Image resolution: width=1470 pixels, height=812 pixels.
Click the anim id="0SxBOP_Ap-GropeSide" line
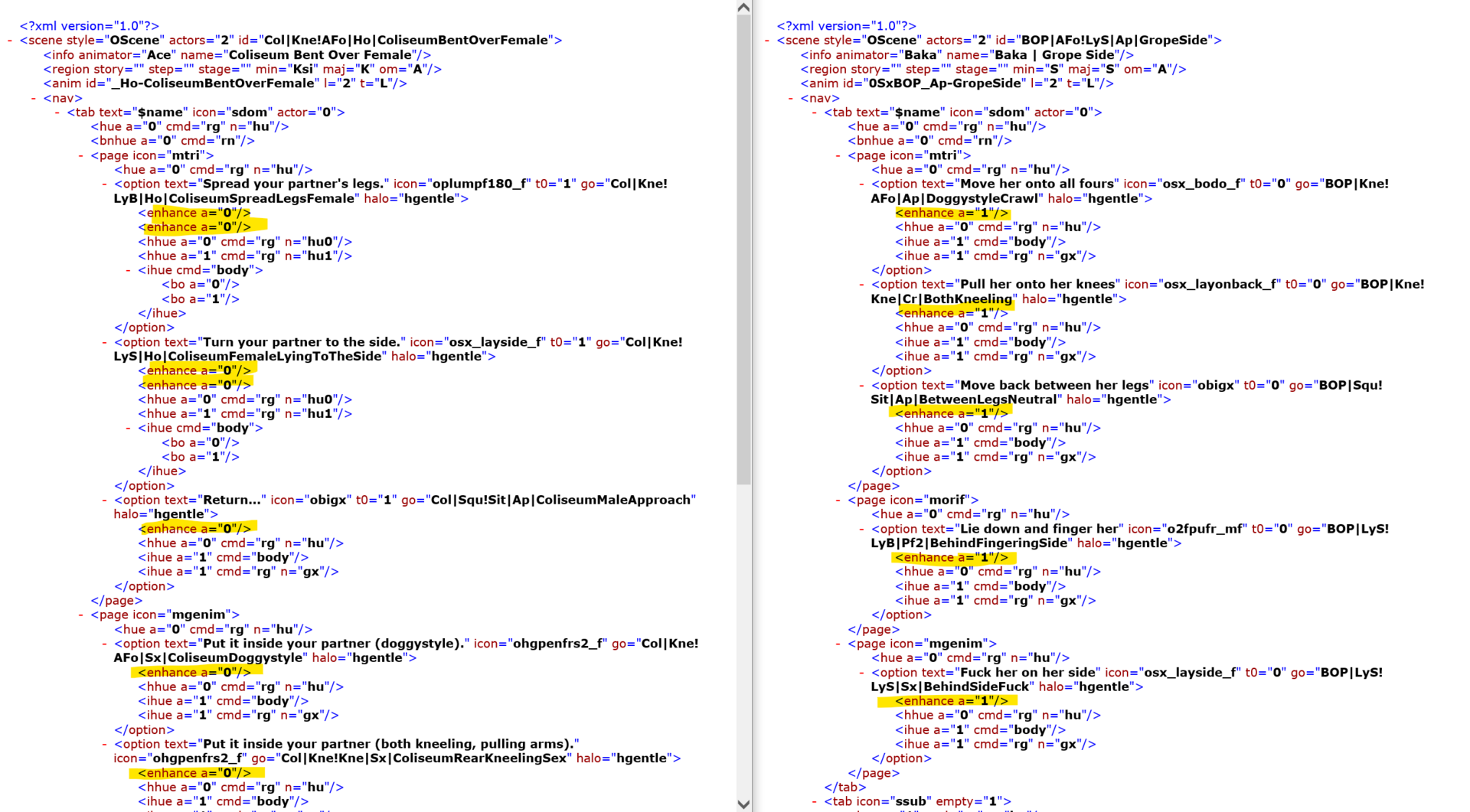pyautogui.click(x=957, y=83)
